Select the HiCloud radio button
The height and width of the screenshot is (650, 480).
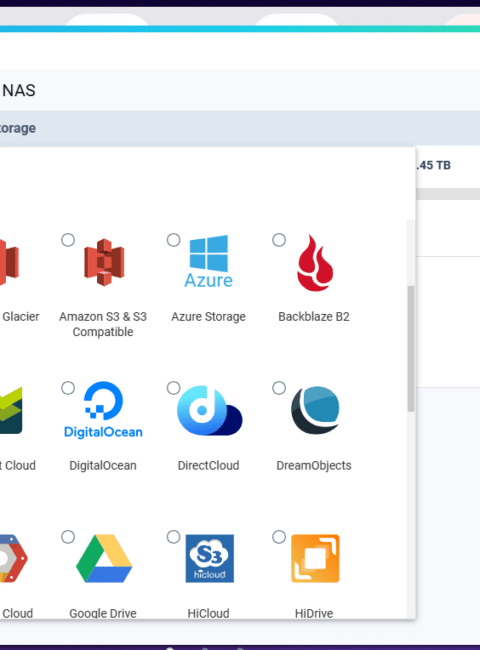[x=173, y=537]
